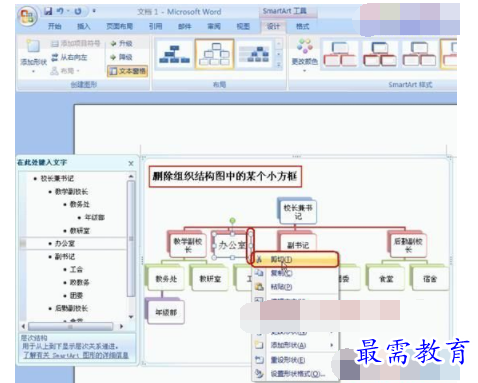Select the 副书记 box in the chart
478x383 pixels.
298,244
